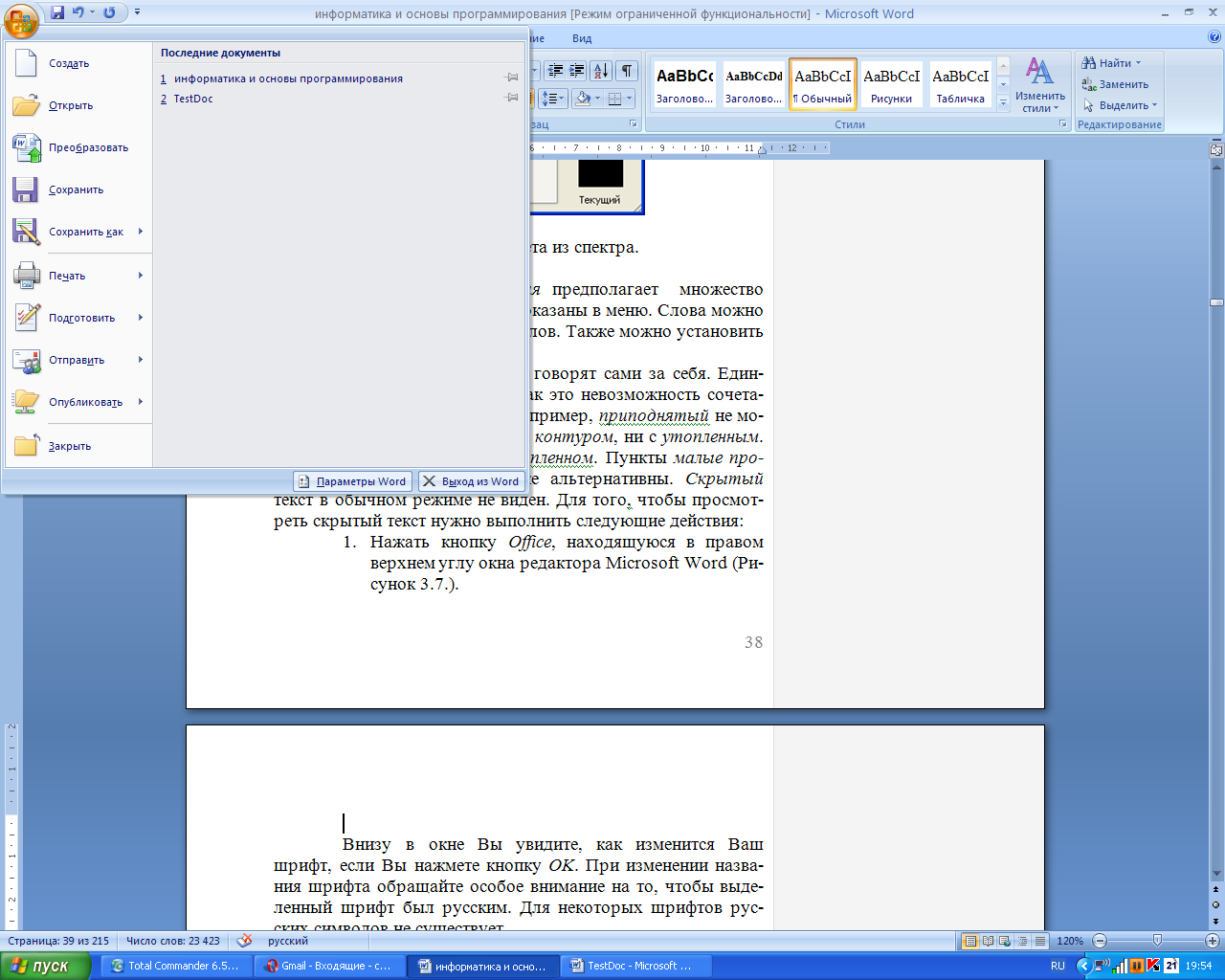
Task: Click the Параметры Word button
Action: 352,481
